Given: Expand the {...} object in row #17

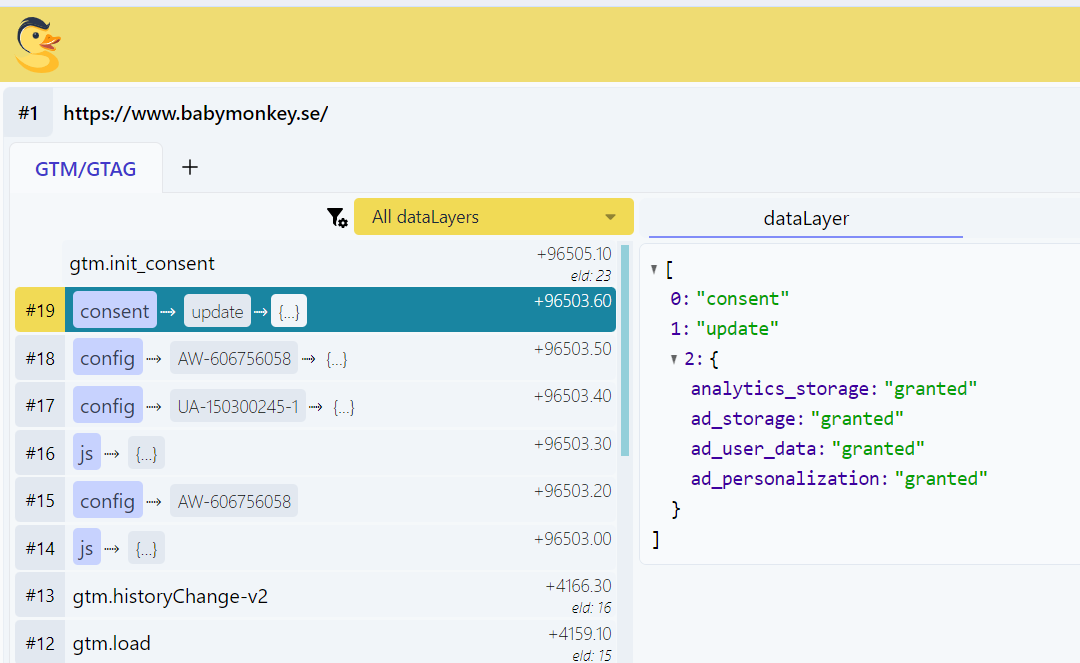Looking at the screenshot, I should tap(344, 407).
